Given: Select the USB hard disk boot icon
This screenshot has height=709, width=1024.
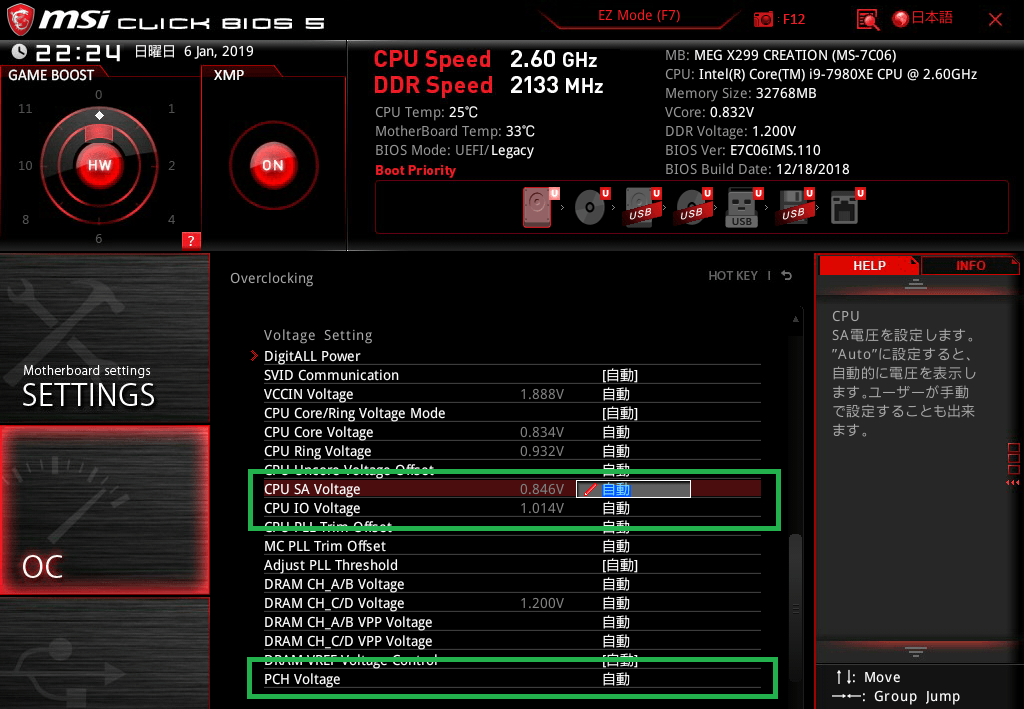Looking at the screenshot, I should coord(641,207).
